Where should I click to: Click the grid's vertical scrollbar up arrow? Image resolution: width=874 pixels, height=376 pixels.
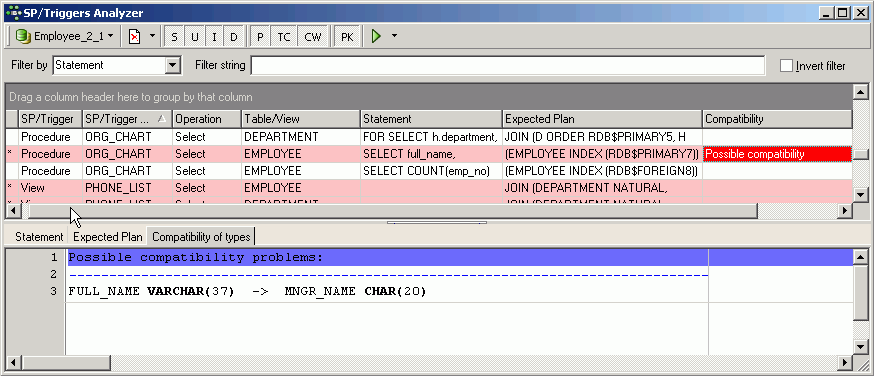(x=861, y=92)
